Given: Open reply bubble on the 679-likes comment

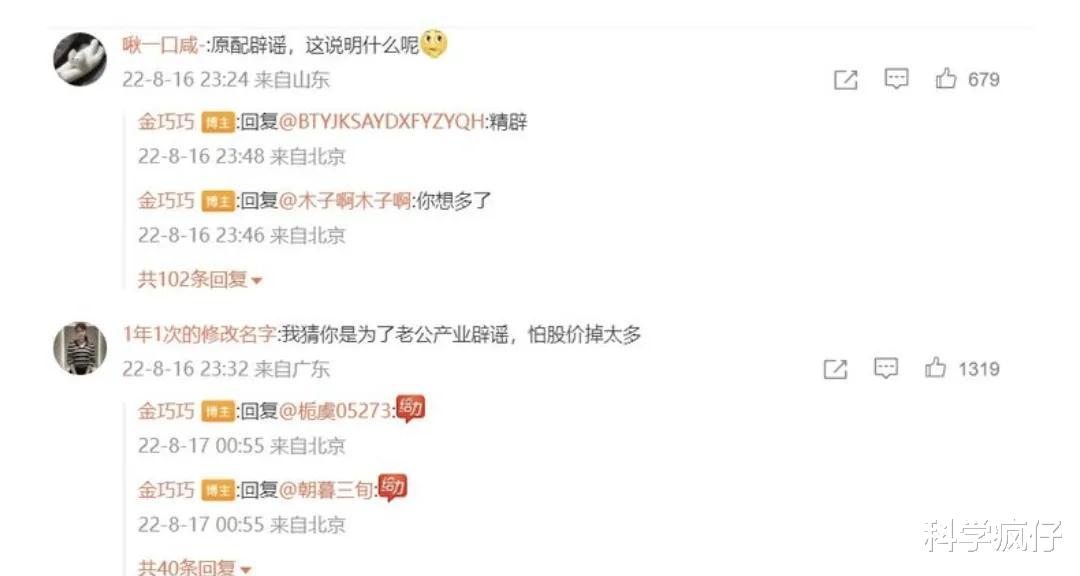Looking at the screenshot, I should click(x=896, y=79).
